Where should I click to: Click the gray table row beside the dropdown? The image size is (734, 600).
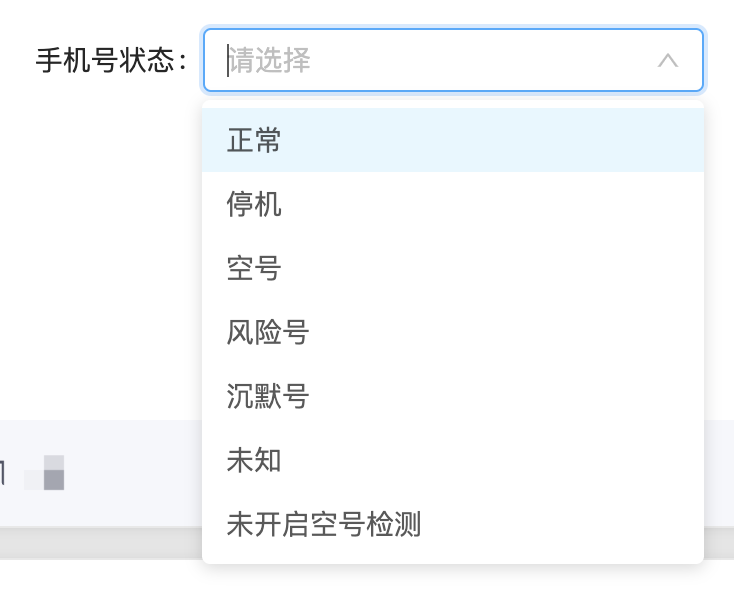[101, 473]
